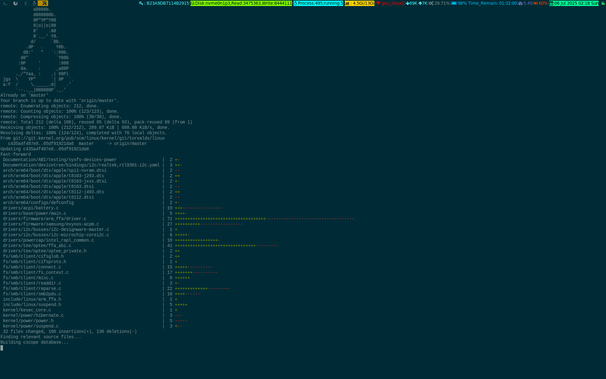
Task: Click the fourth workspace icon
Action: 34,3
